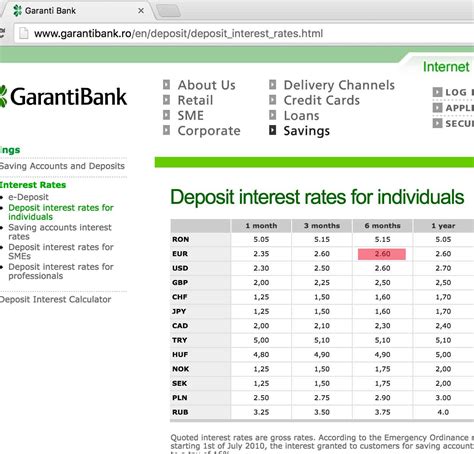Select the TRY row label
Screen dimensions: 474x454
[x=180, y=340]
